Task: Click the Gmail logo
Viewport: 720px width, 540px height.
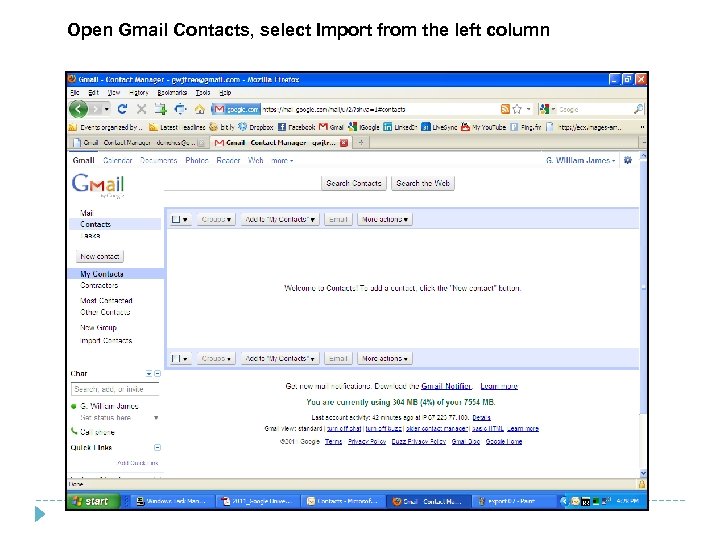Action: point(98,185)
